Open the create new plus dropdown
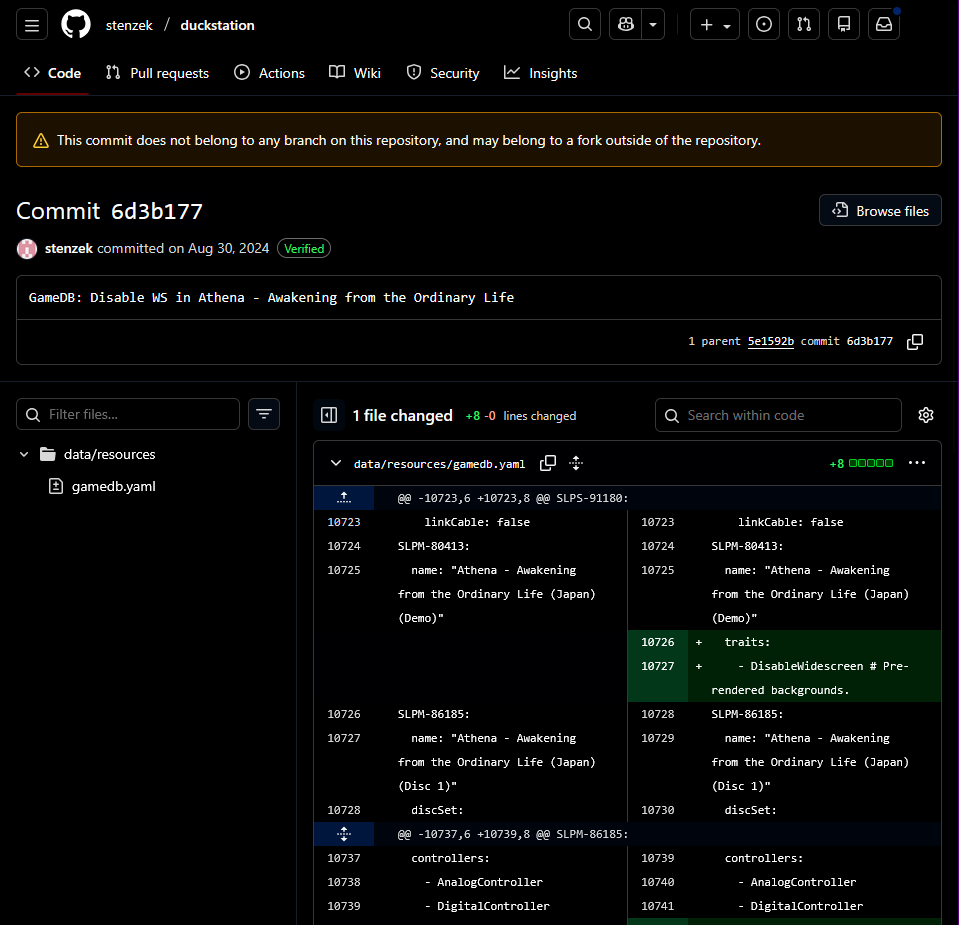Viewport: 960px width, 925px height. point(714,25)
